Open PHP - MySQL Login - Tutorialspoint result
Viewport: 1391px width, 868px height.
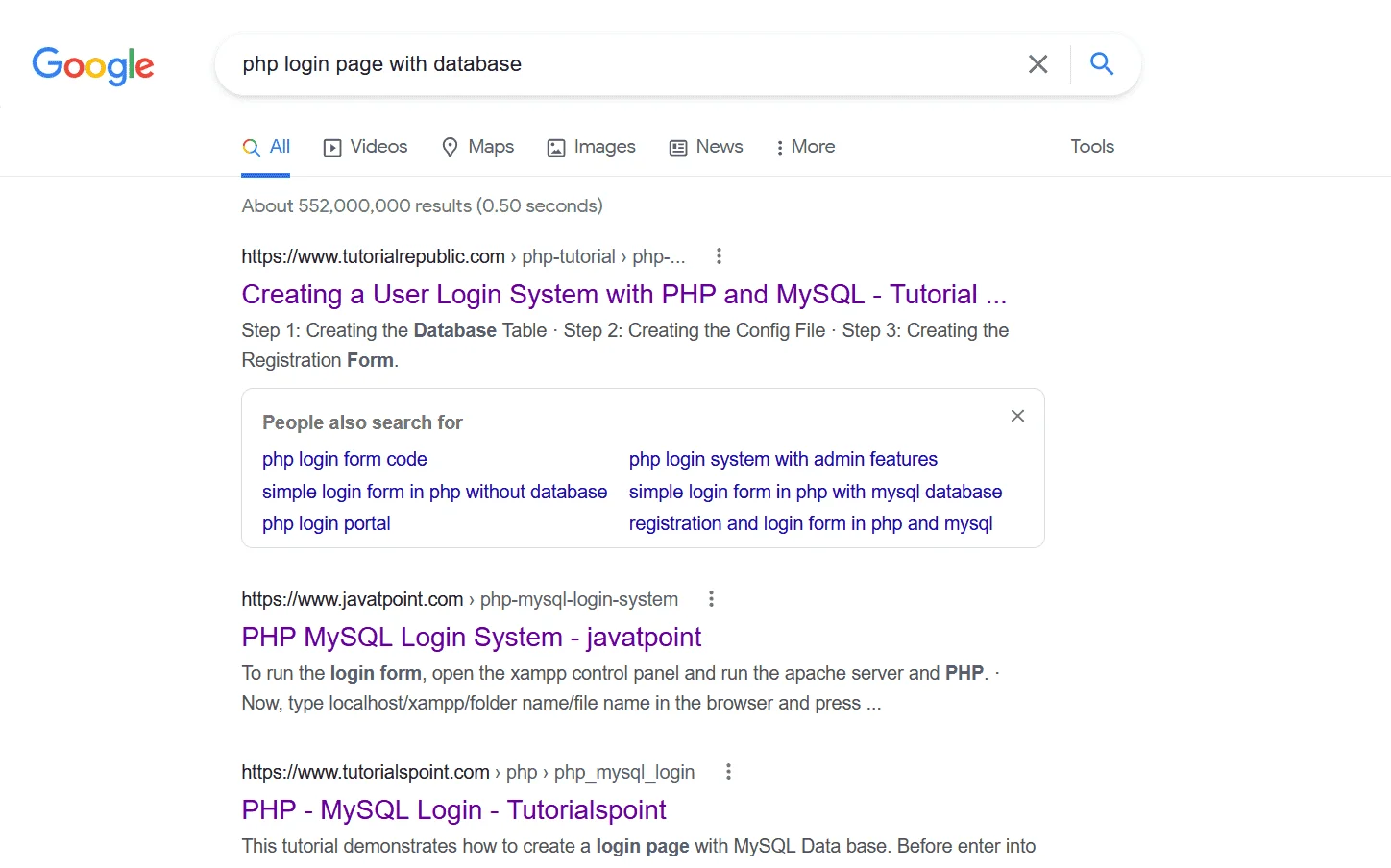[454, 810]
